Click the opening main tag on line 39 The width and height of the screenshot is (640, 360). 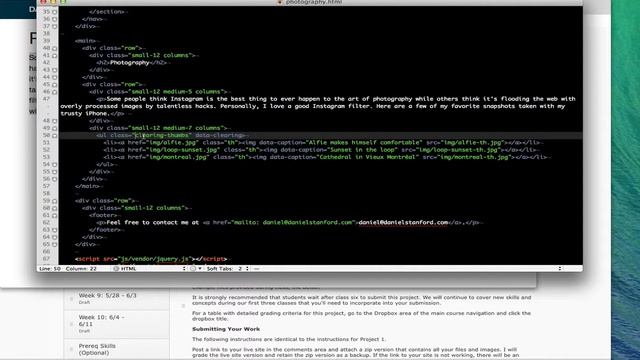click(85, 41)
